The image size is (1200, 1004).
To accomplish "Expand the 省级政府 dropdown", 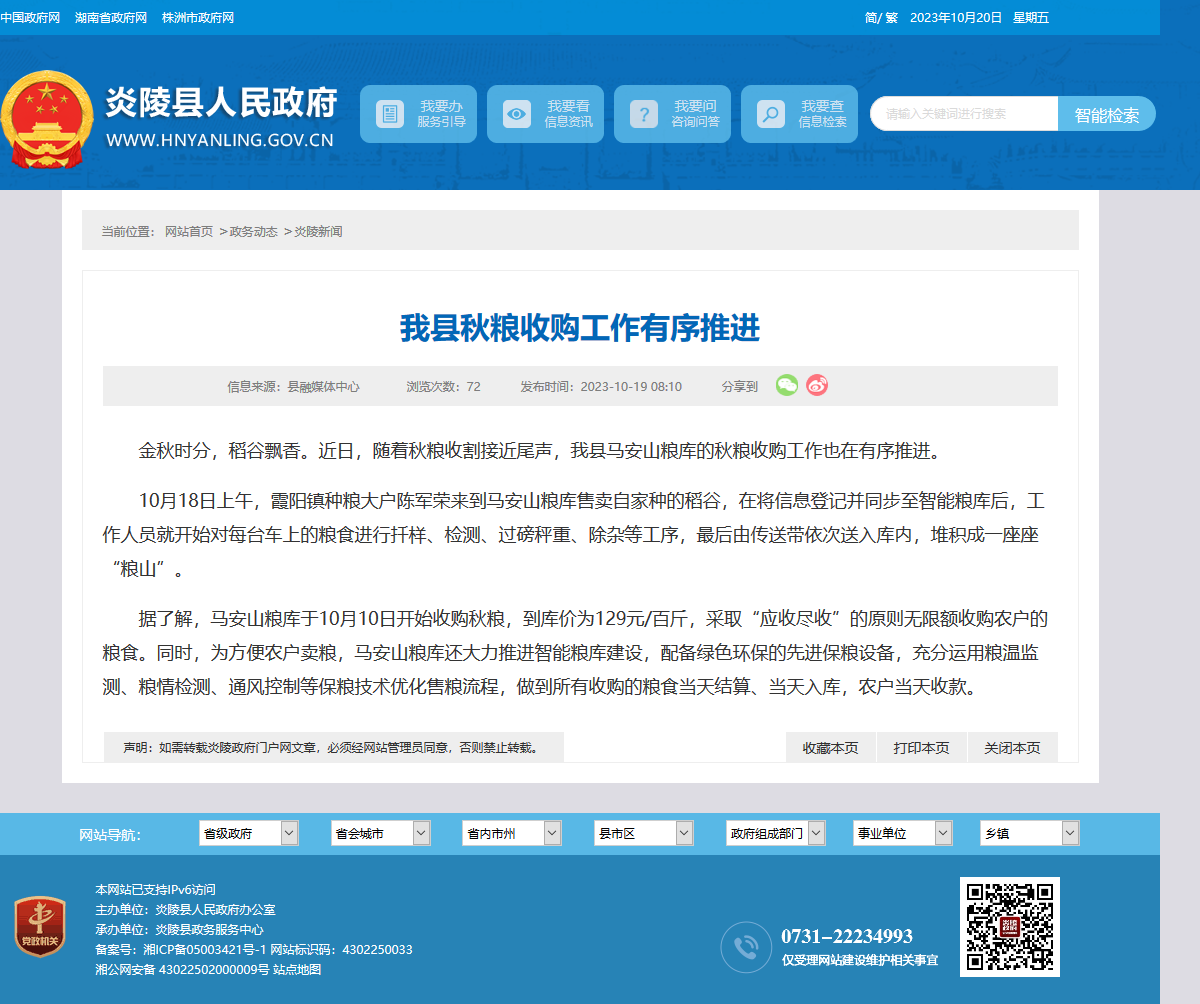I will (x=249, y=833).
